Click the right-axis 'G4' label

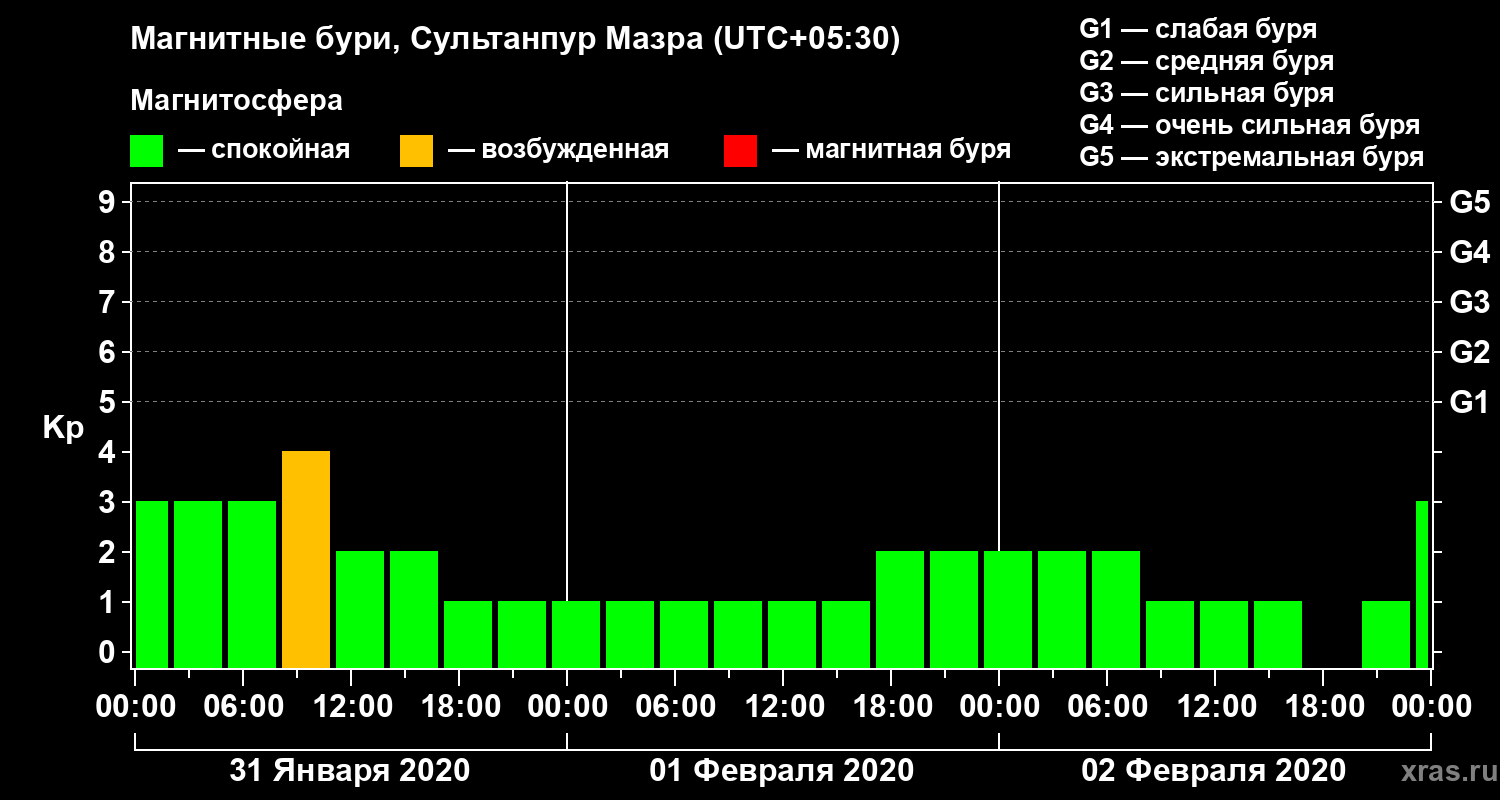click(x=1469, y=252)
